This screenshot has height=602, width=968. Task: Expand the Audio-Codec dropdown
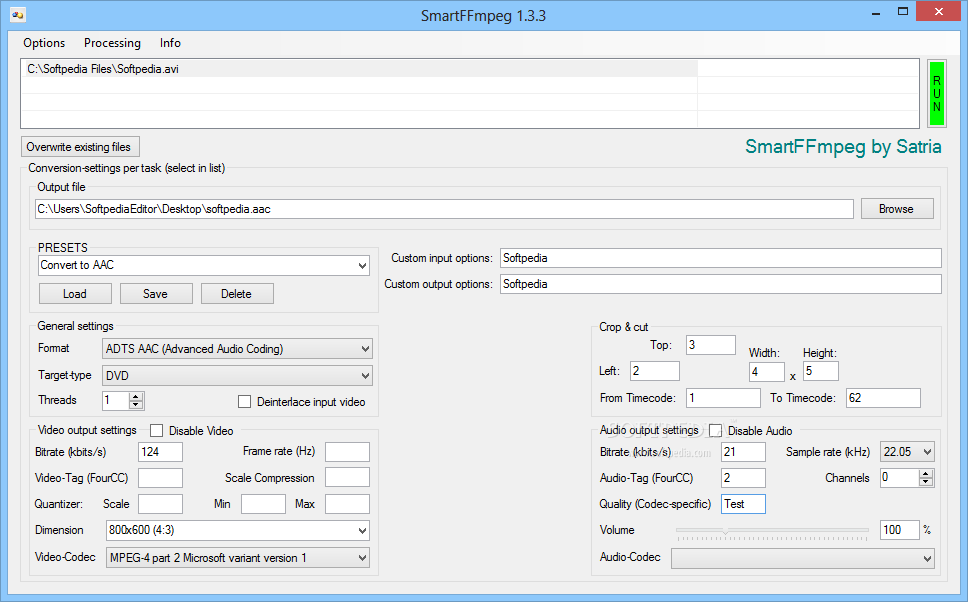[927, 559]
